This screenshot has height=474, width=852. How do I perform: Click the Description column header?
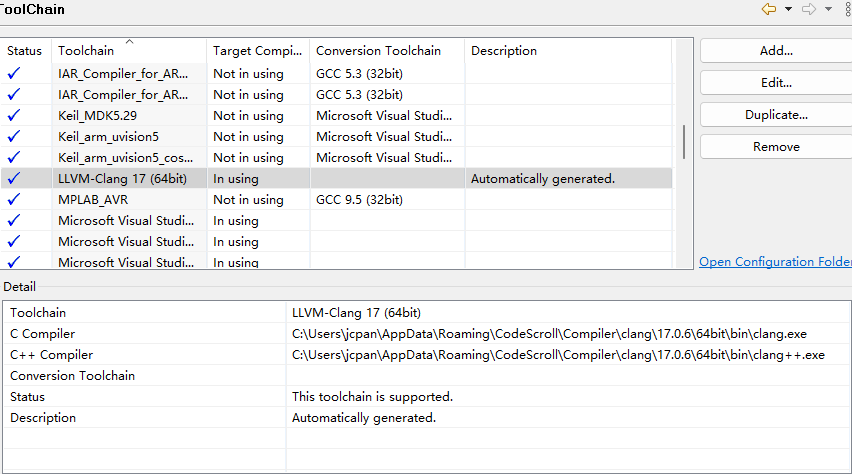(x=568, y=51)
